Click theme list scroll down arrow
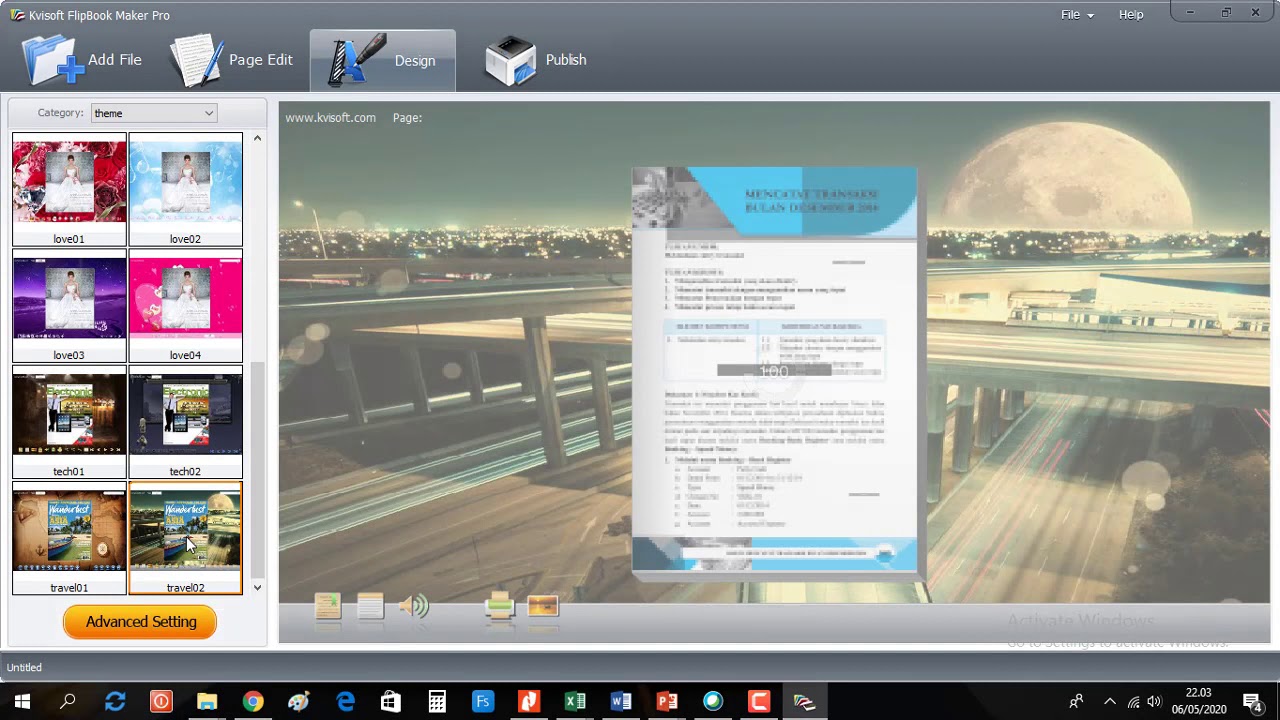Image resolution: width=1280 pixels, height=720 pixels. click(x=257, y=588)
